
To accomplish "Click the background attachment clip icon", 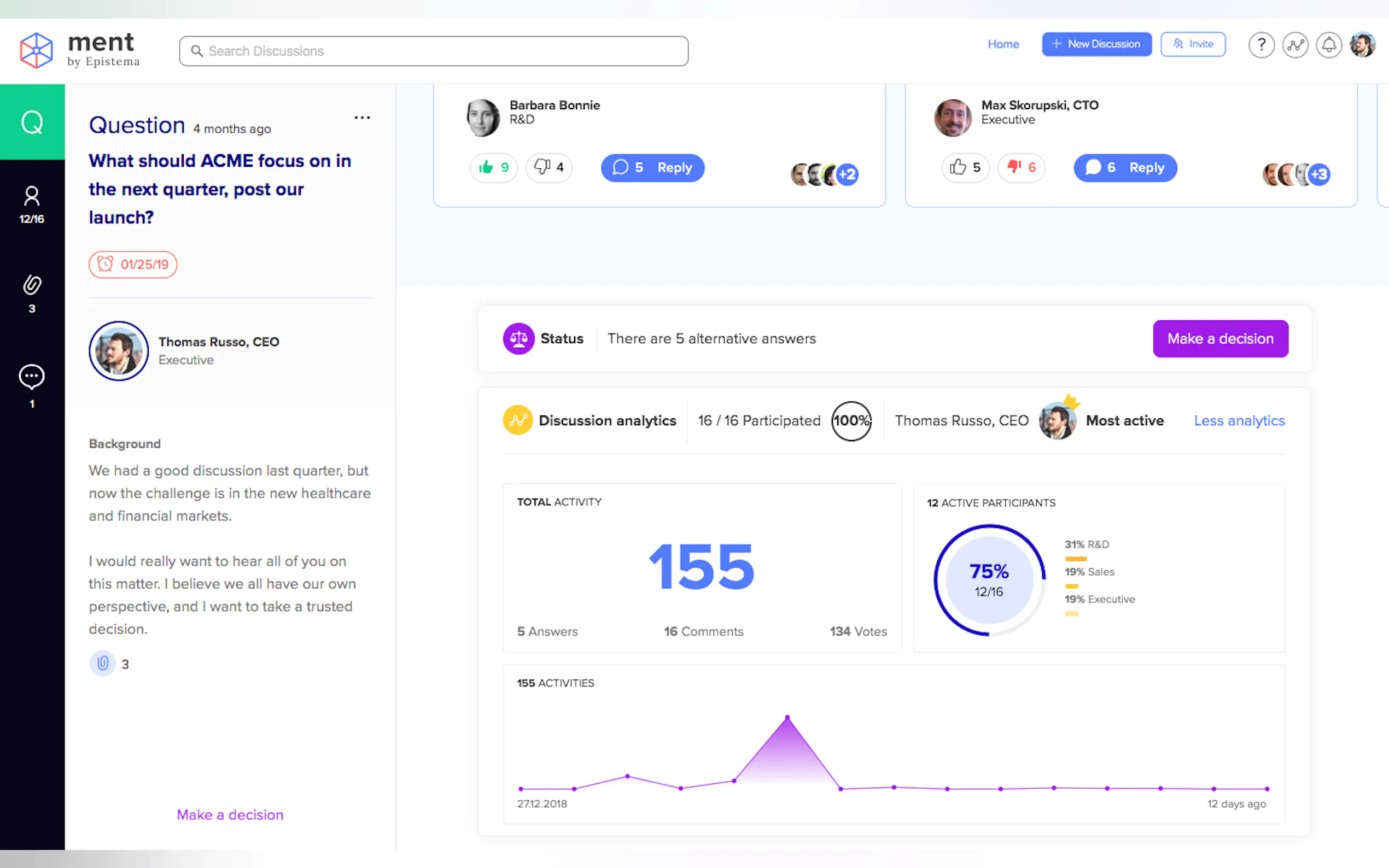I will [x=102, y=664].
